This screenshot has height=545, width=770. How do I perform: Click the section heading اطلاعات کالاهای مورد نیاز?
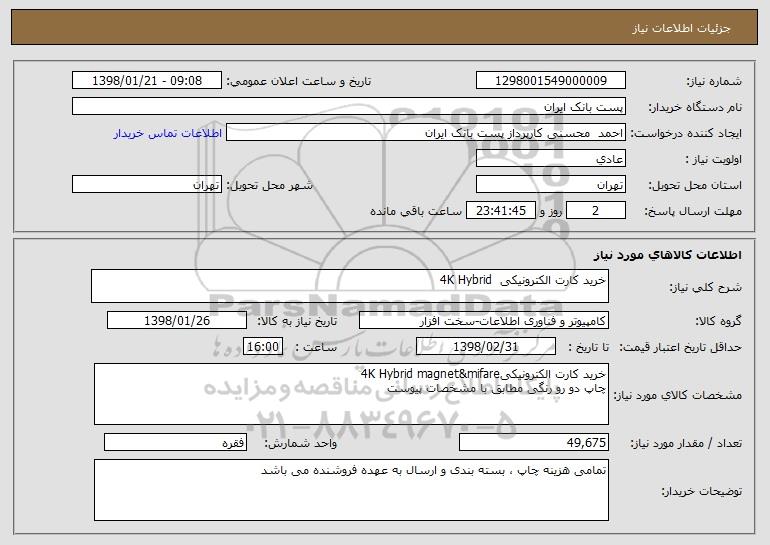[667, 255]
